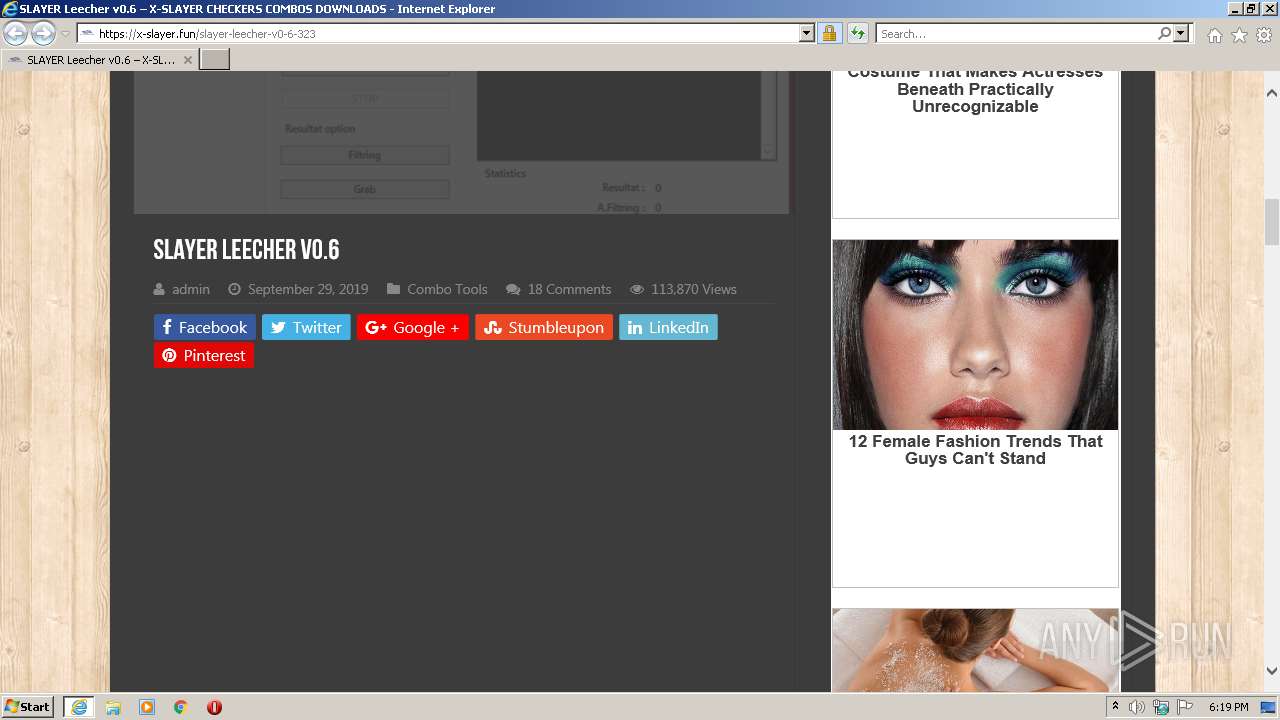
Task: Click the Action Center flag icon
Action: pos(1185,707)
